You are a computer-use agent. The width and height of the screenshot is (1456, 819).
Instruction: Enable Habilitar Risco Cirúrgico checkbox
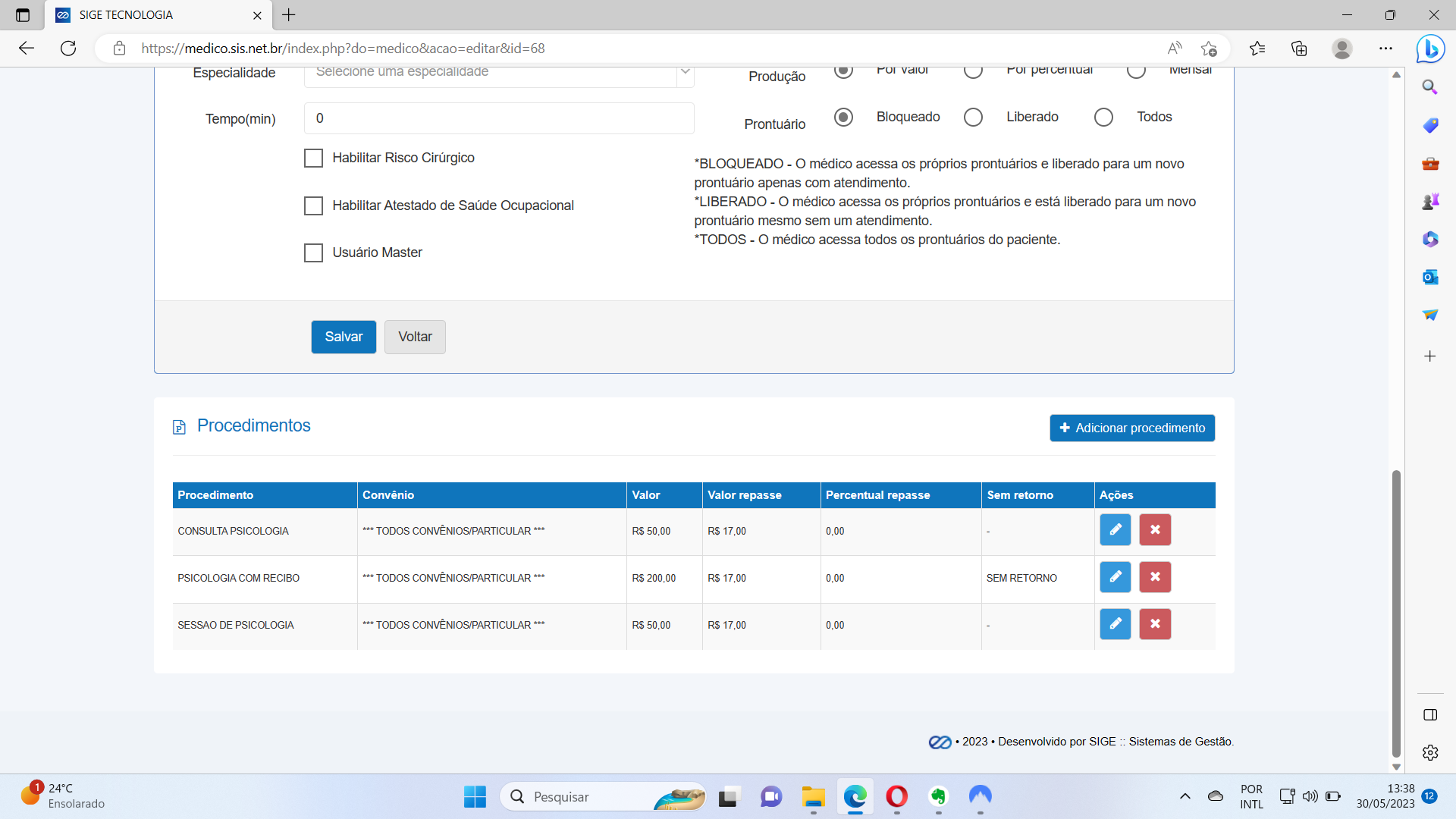pos(313,158)
